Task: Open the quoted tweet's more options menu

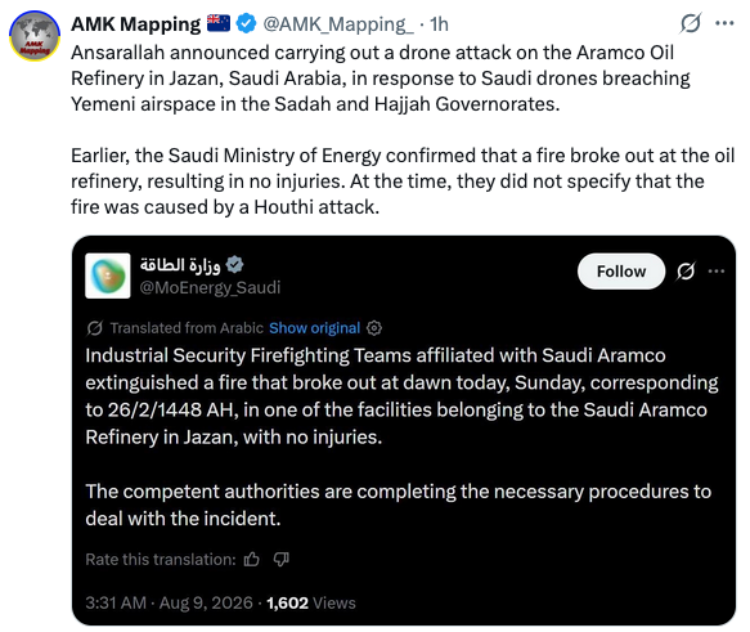Action: click(716, 271)
